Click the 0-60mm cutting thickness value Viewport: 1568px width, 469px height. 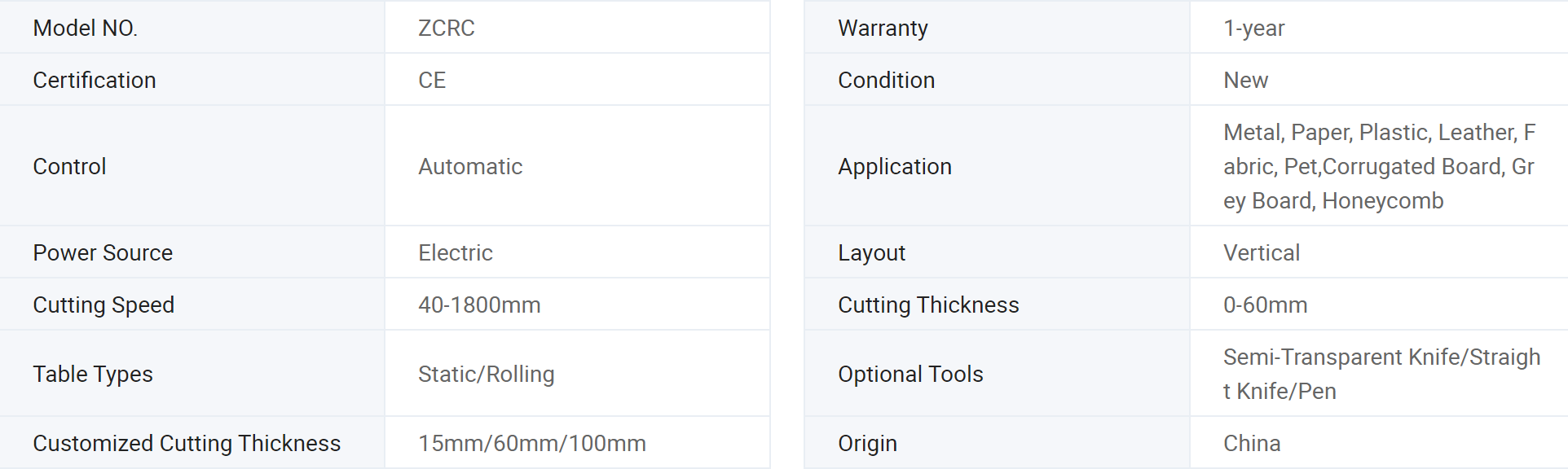[x=1265, y=305]
